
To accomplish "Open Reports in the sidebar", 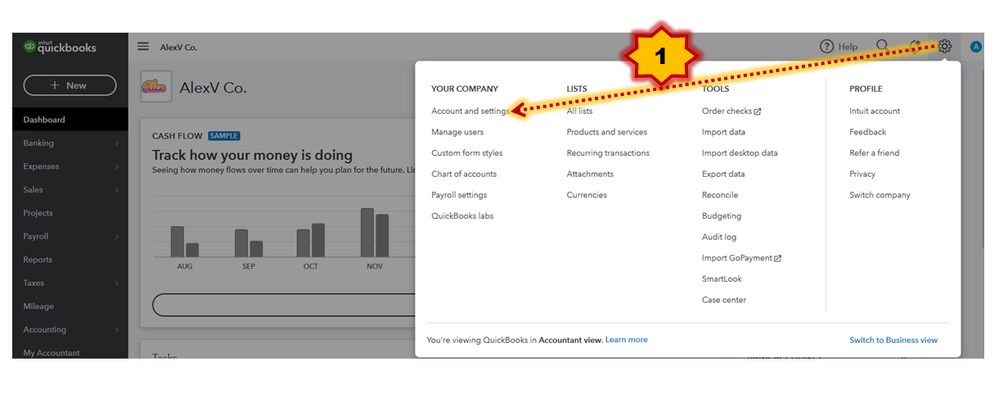I will click(x=38, y=260).
